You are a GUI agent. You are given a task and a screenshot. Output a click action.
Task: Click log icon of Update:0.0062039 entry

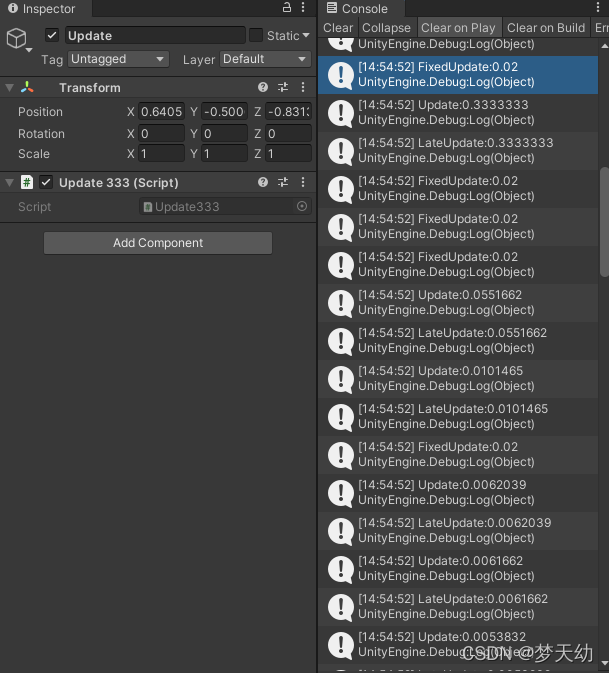[x=341, y=493]
